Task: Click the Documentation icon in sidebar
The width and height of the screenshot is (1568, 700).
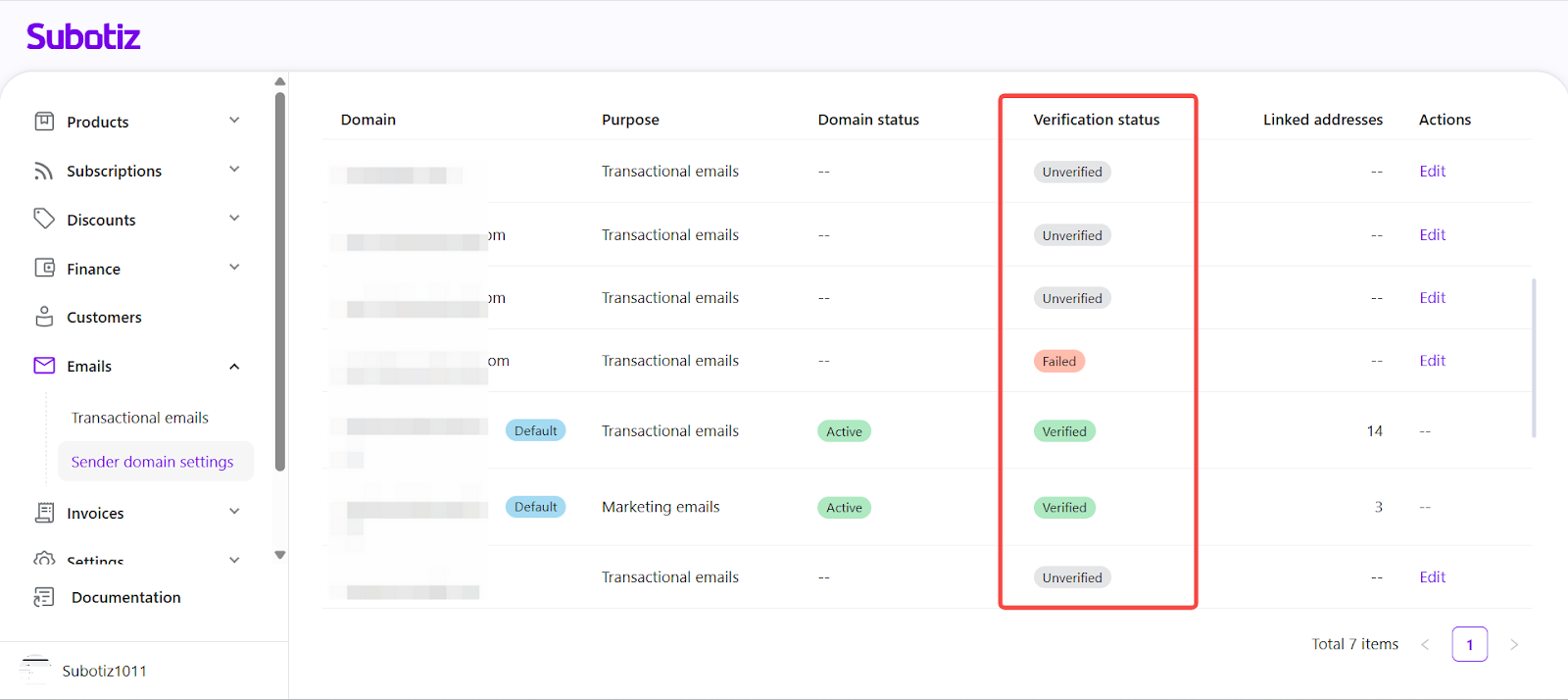Action: pos(44,597)
